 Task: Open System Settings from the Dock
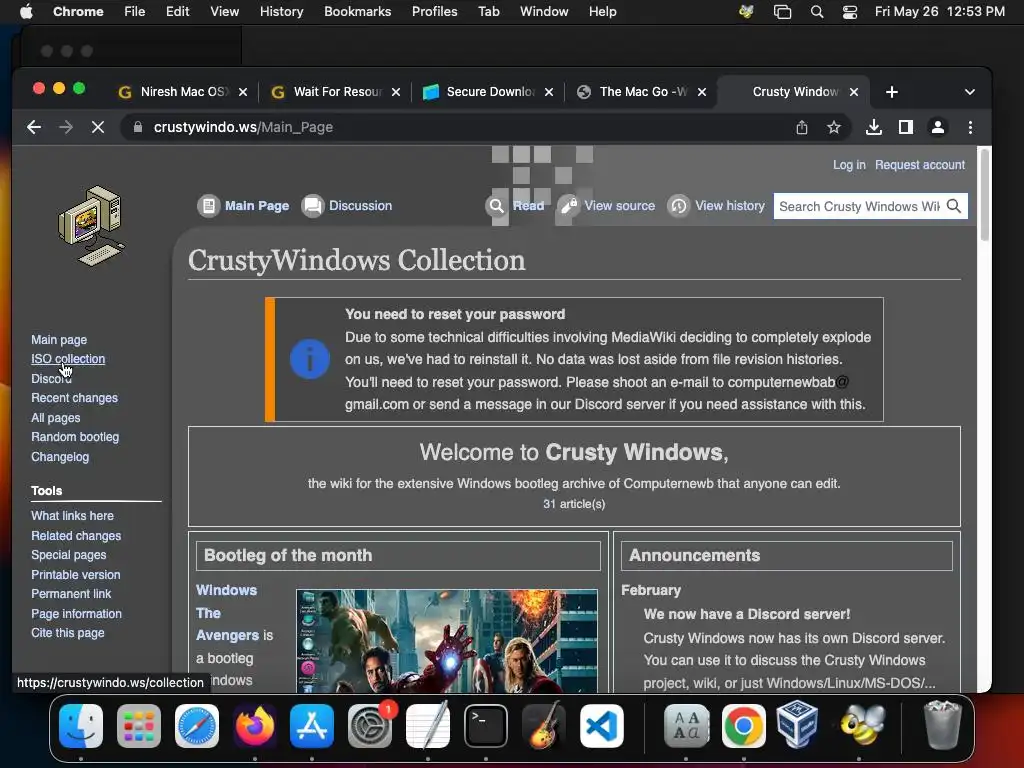coord(370,726)
